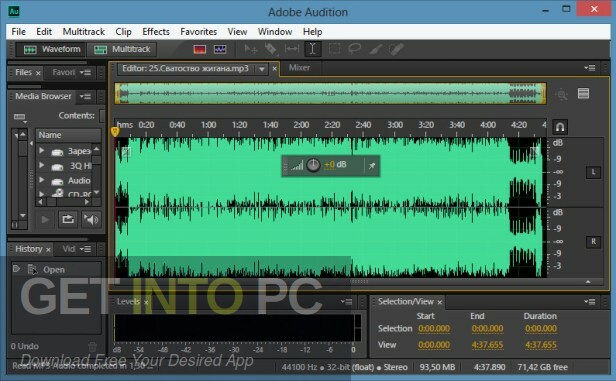Edit the Selection Start time value
Screen dimensions: 616x381
click(434, 329)
